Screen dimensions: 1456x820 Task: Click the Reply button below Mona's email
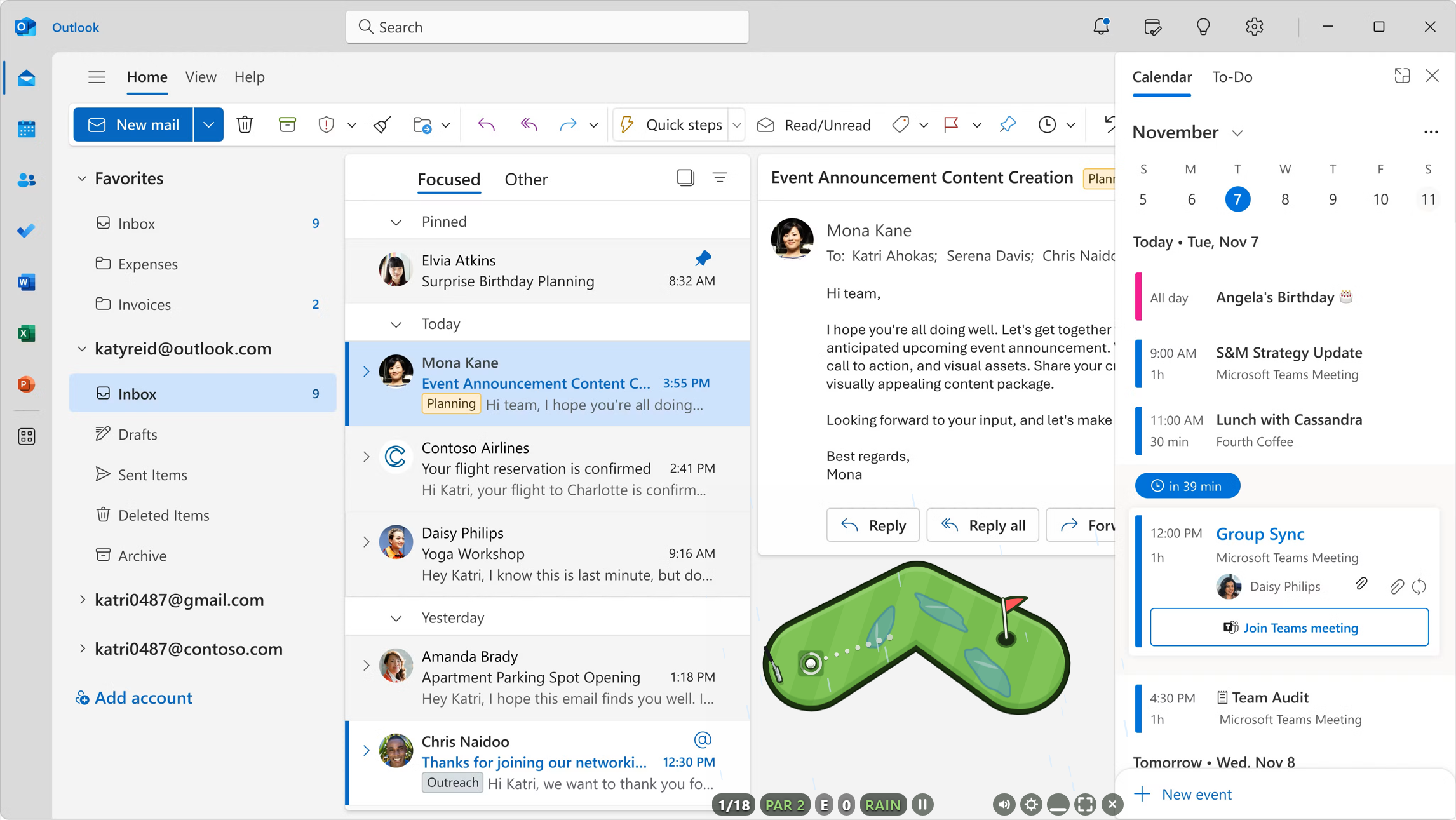(x=873, y=525)
